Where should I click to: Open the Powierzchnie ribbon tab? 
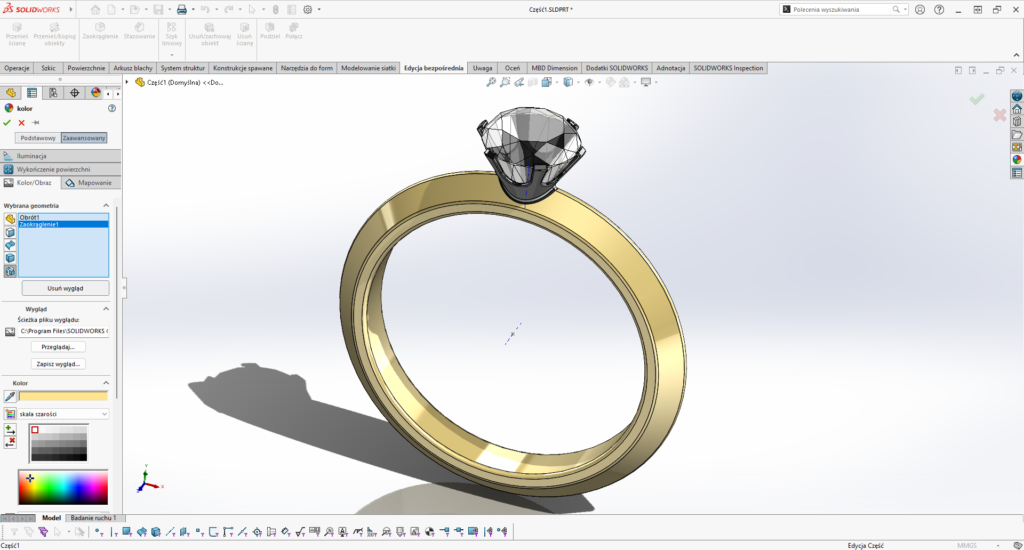tap(87, 68)
